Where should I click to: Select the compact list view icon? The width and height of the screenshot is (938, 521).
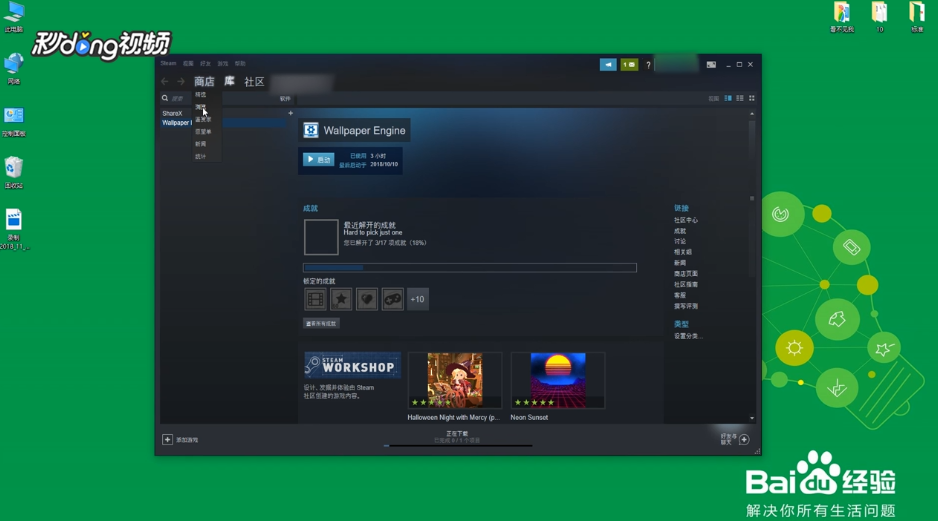(740, 98)
